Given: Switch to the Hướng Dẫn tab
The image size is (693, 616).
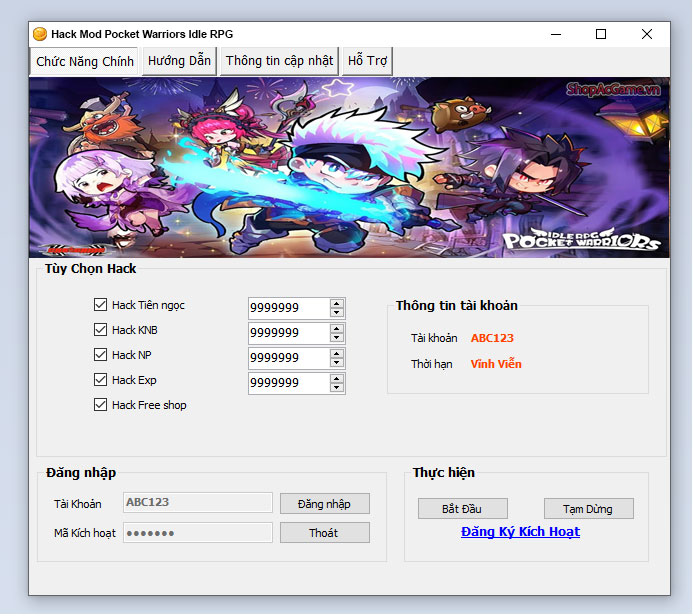Looking at the screenshot, I should pyautogui.click(x=179, y=61).
